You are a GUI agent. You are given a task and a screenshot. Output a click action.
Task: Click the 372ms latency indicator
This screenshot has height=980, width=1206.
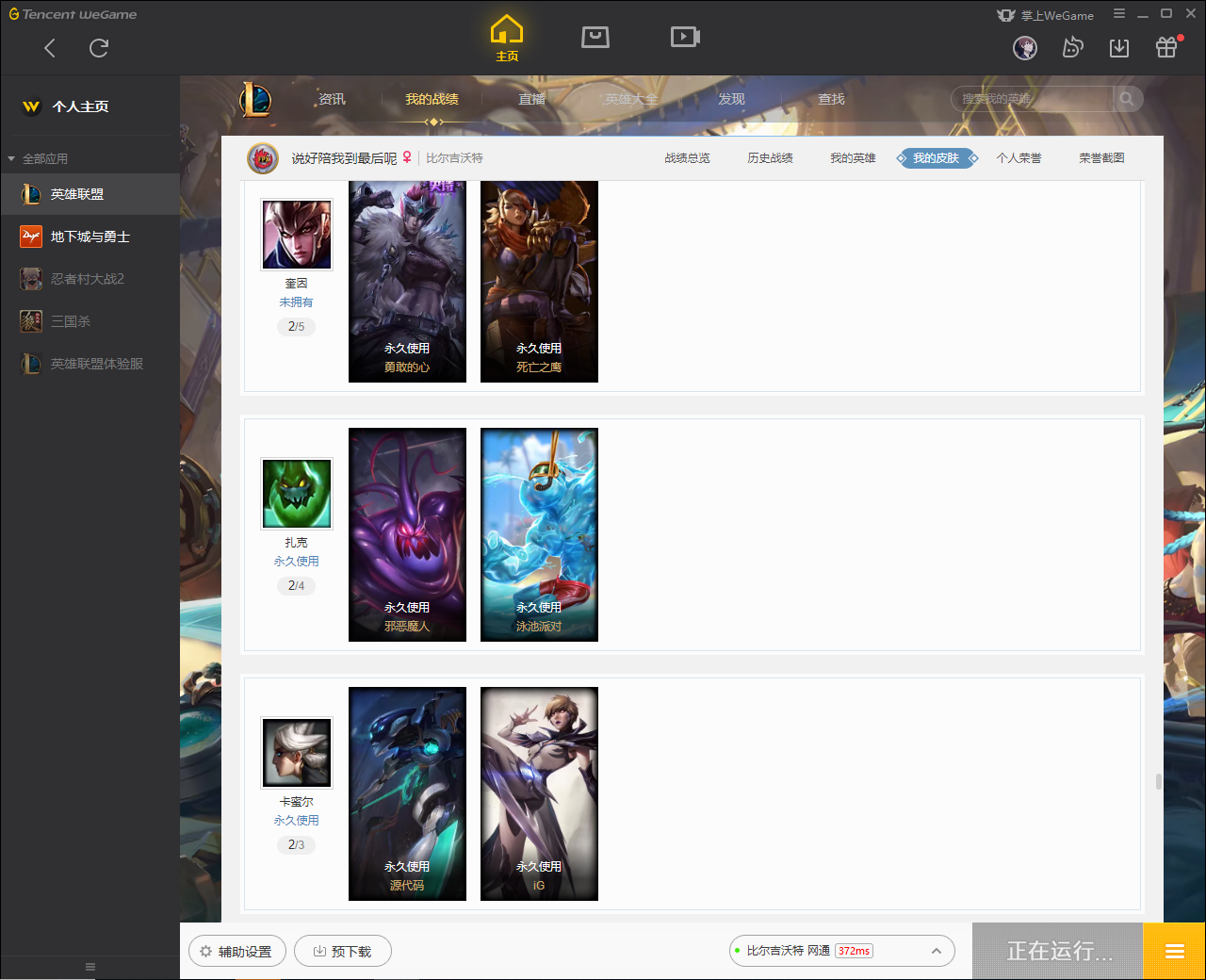854,951
